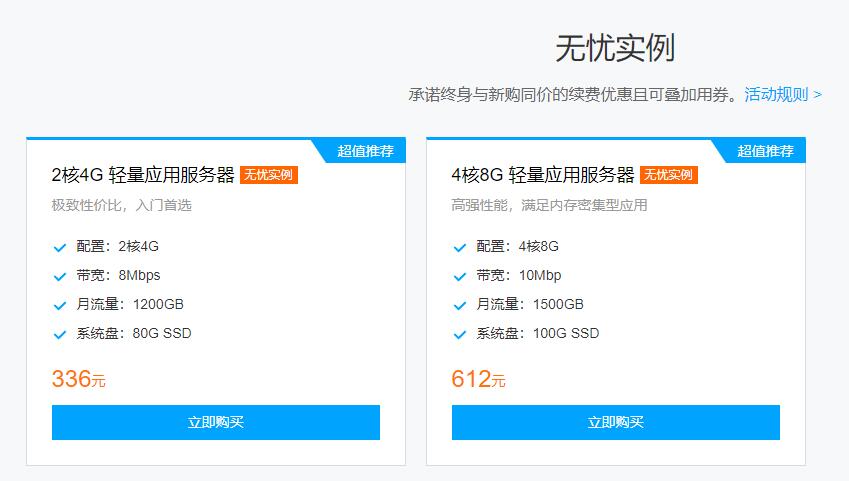The height and width of the screenshot is (481, 849).
Task: Click checkmark icon beside 系统盘：100G SSD
Action: 460,334
